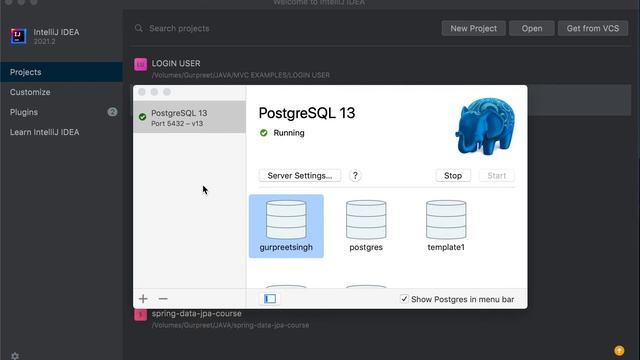Viewport: 640px width, 360px height.
Task: Click the green Running status indicator
Action: [x=264, y=133]
